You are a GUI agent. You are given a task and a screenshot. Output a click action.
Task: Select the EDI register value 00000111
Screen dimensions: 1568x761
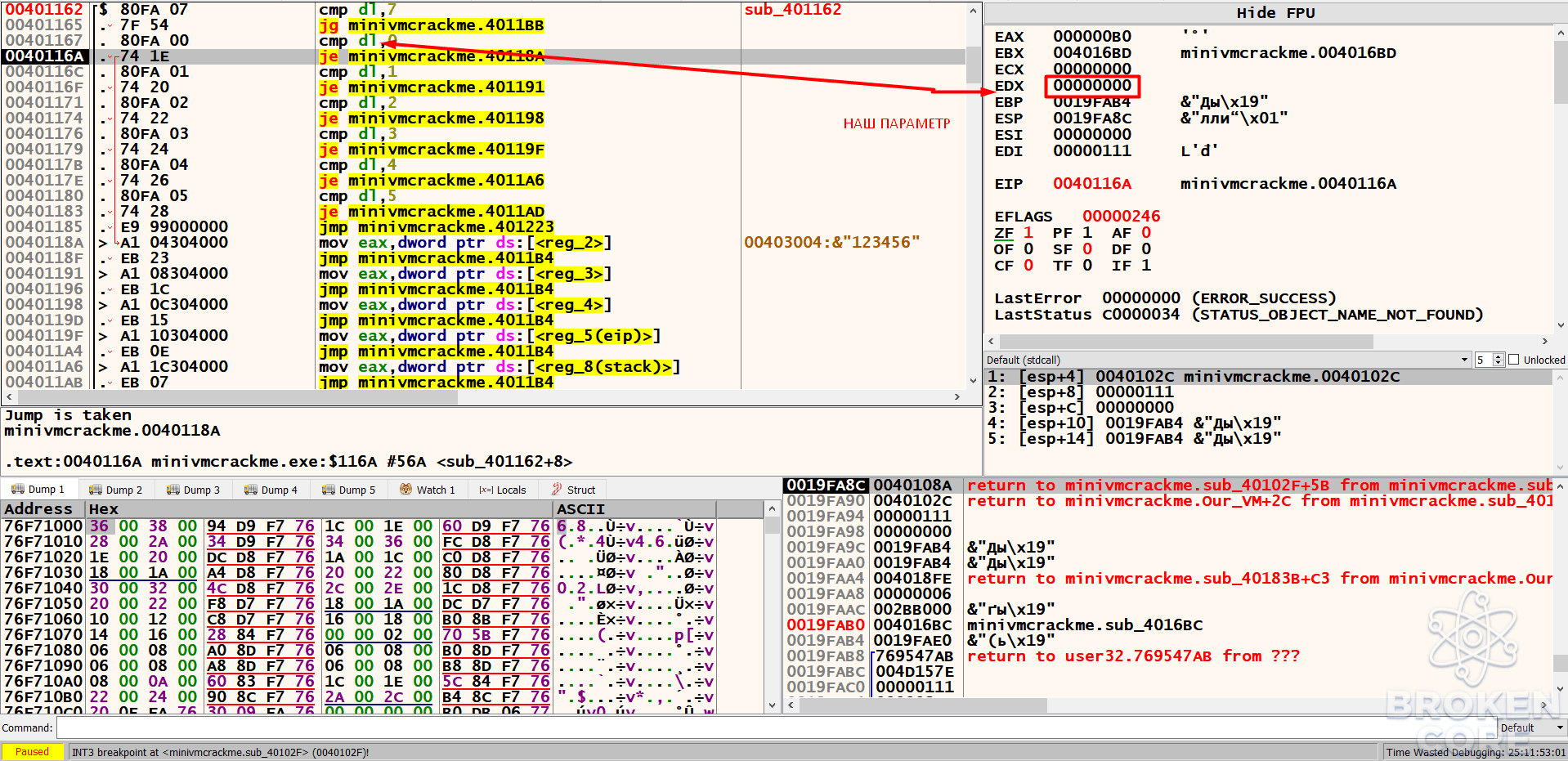(1092, 151)
